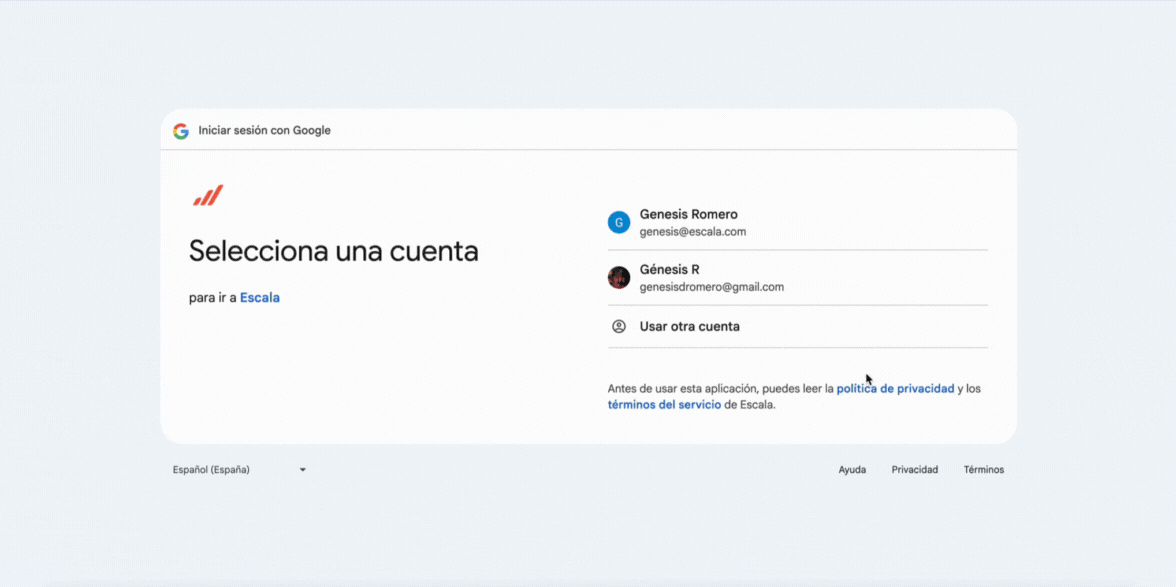Click the Selecciona una cuenta heading
This screenshot has width=1176, height=587.
tap(333, 251)
